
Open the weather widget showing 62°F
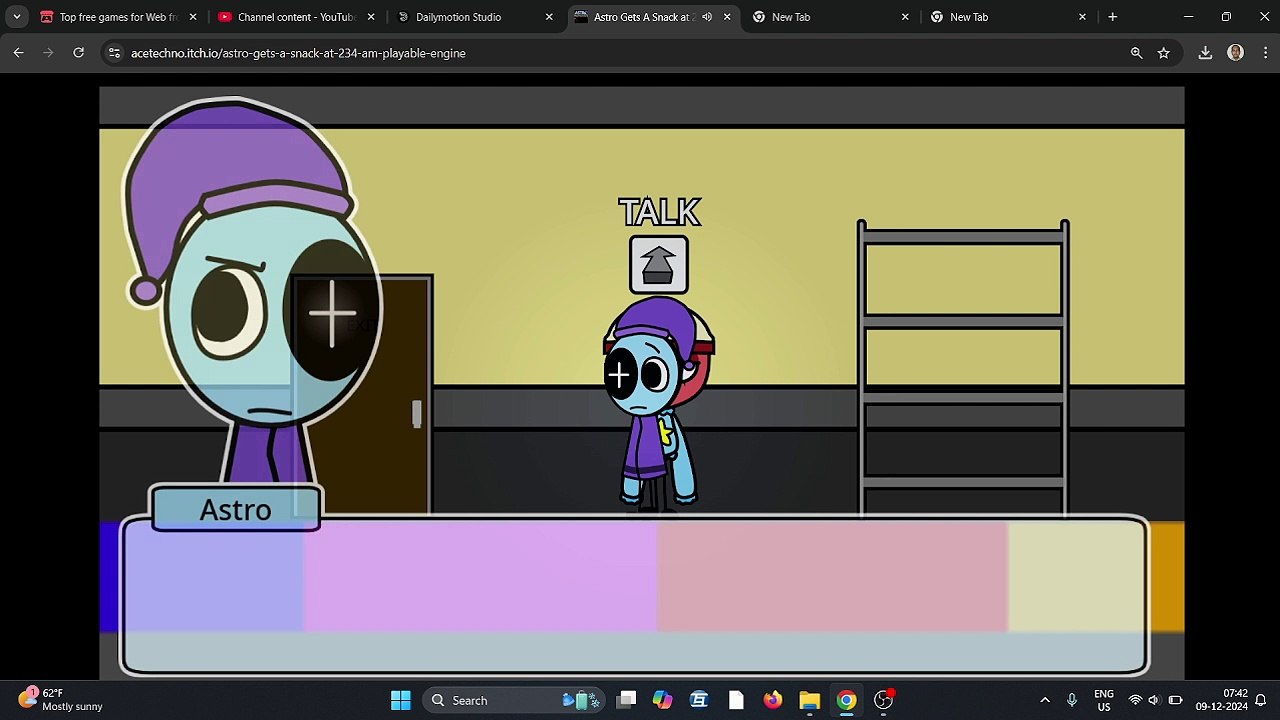pos(62,700)
